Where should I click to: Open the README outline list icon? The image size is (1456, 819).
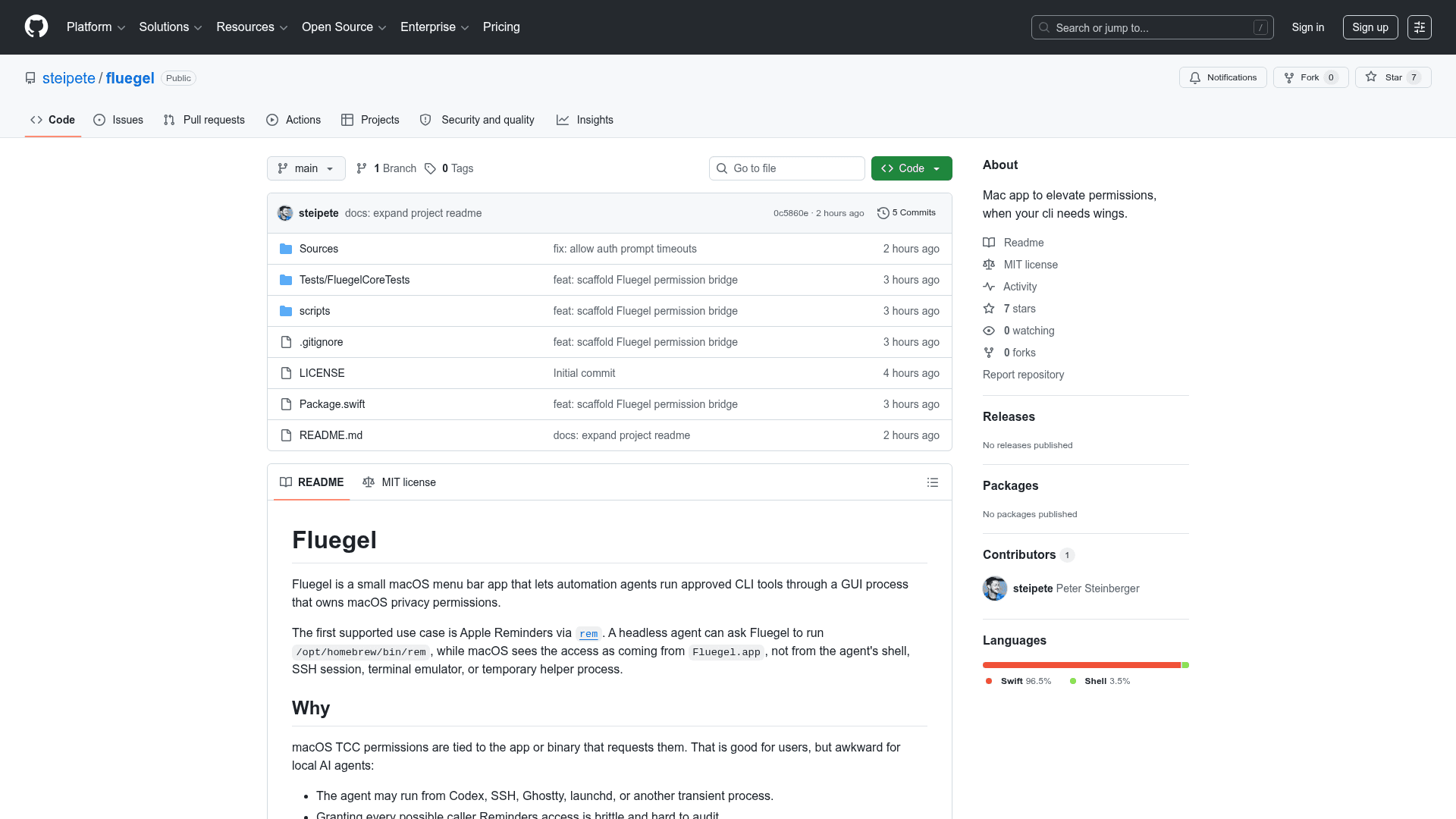933,482
